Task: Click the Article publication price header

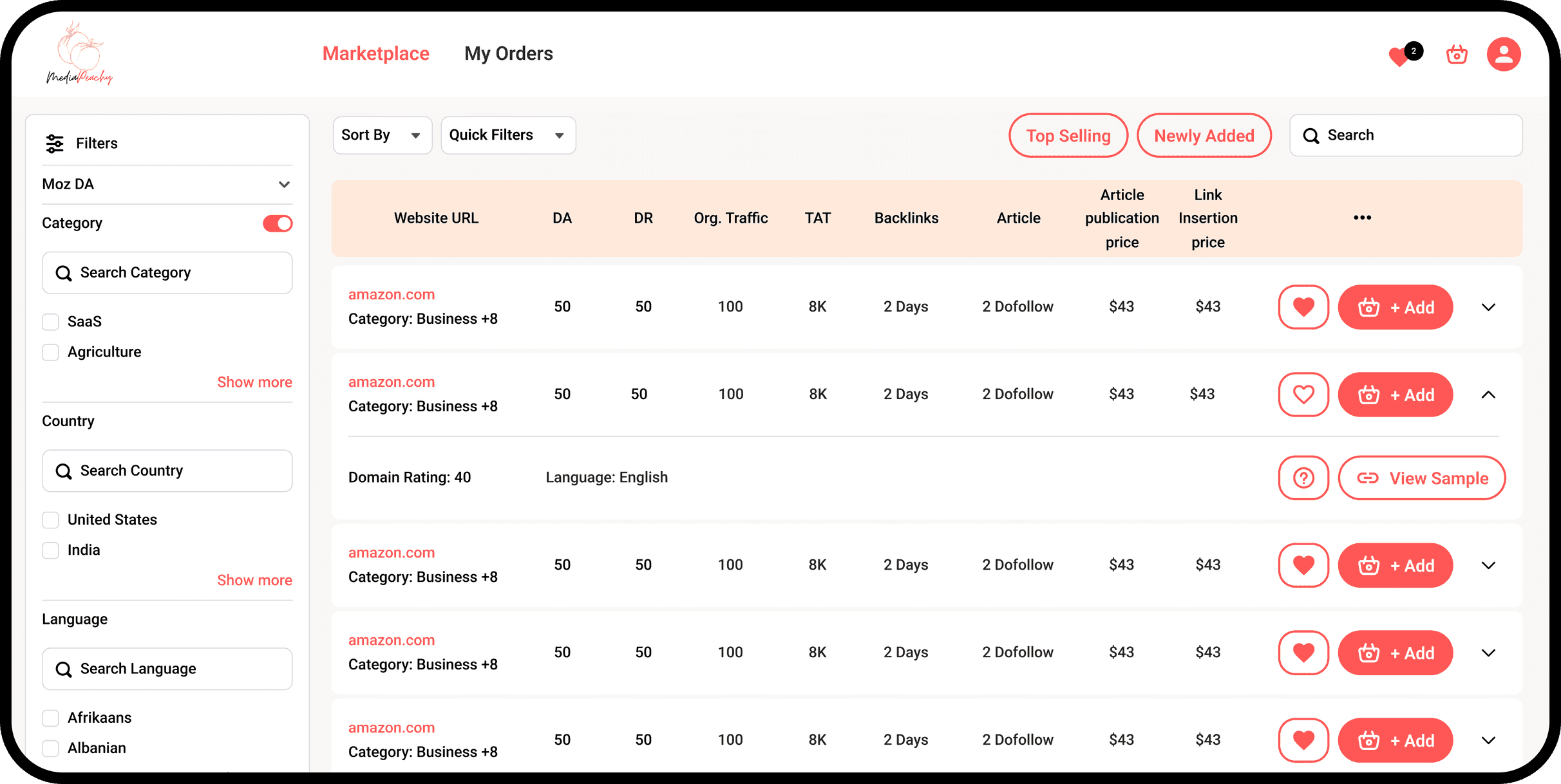Action: pos(1122,219)
